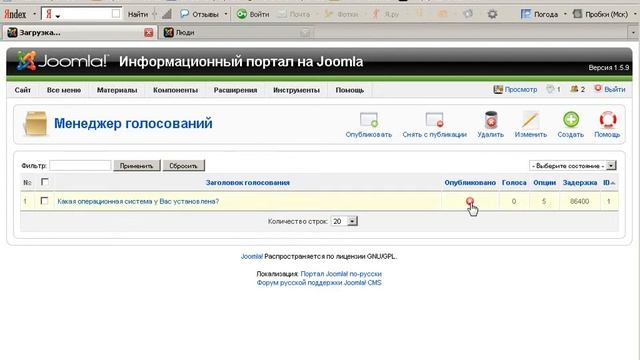Open the browser toolbar settings gear
This screenshot has width=640, height=360.
point(492,14)
